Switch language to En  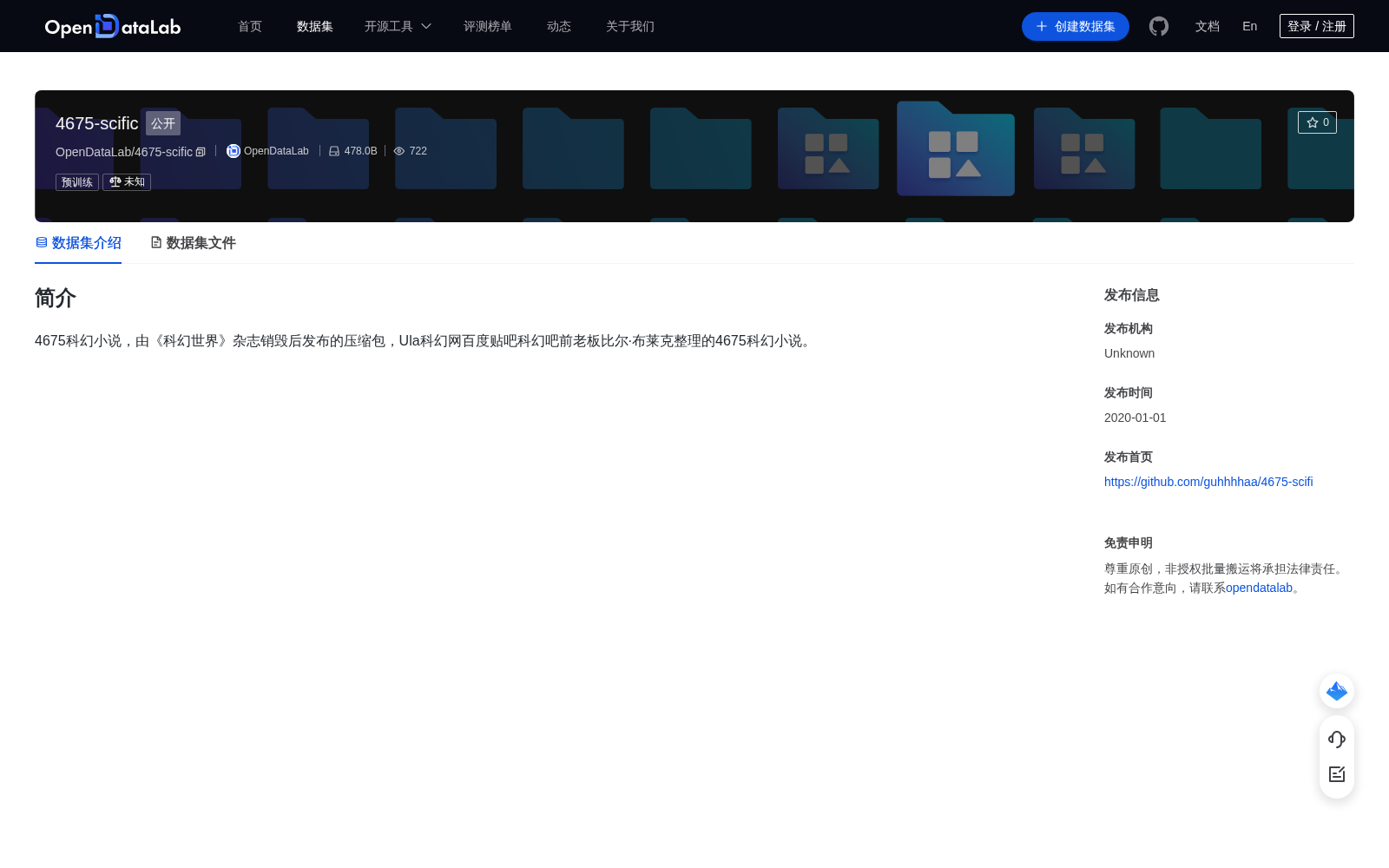pos(1250,26)
